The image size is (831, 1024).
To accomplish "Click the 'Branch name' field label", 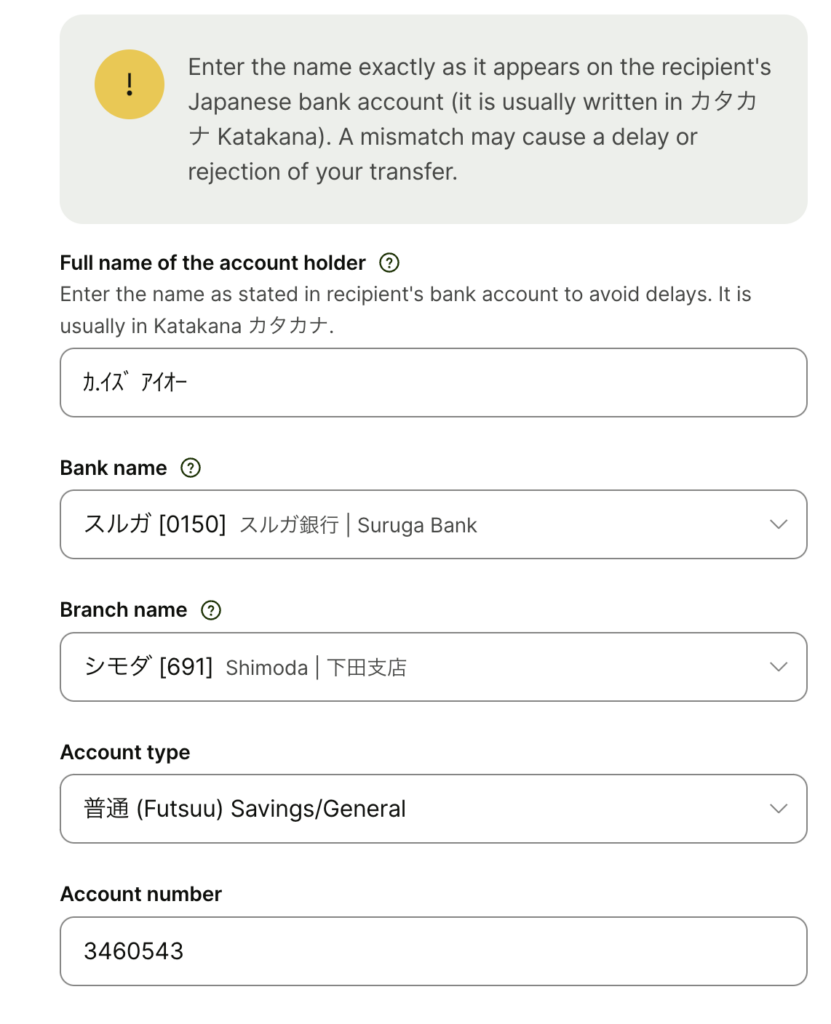I will (123, 610).
